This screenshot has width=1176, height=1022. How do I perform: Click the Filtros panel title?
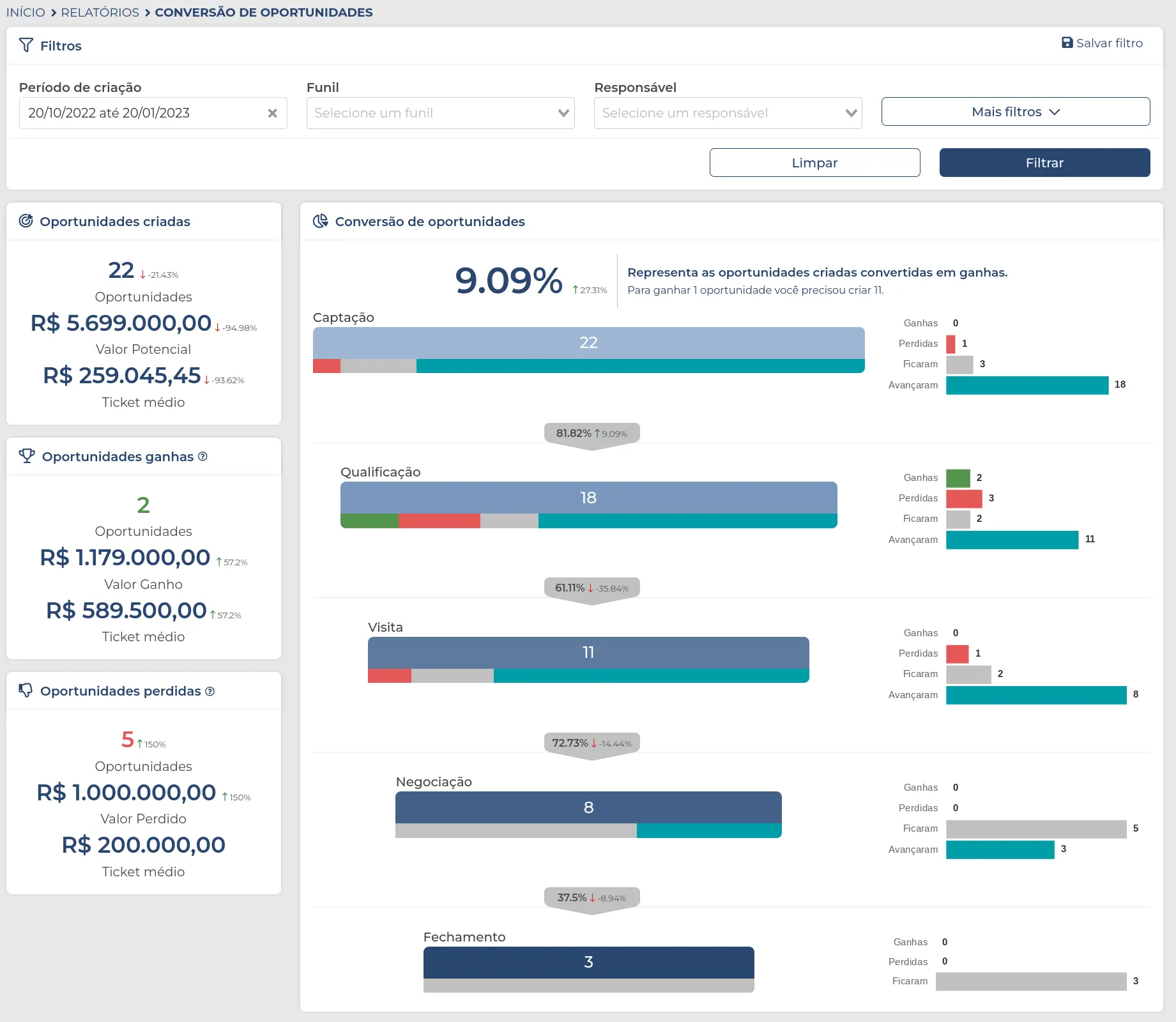[x=61, y=46]
